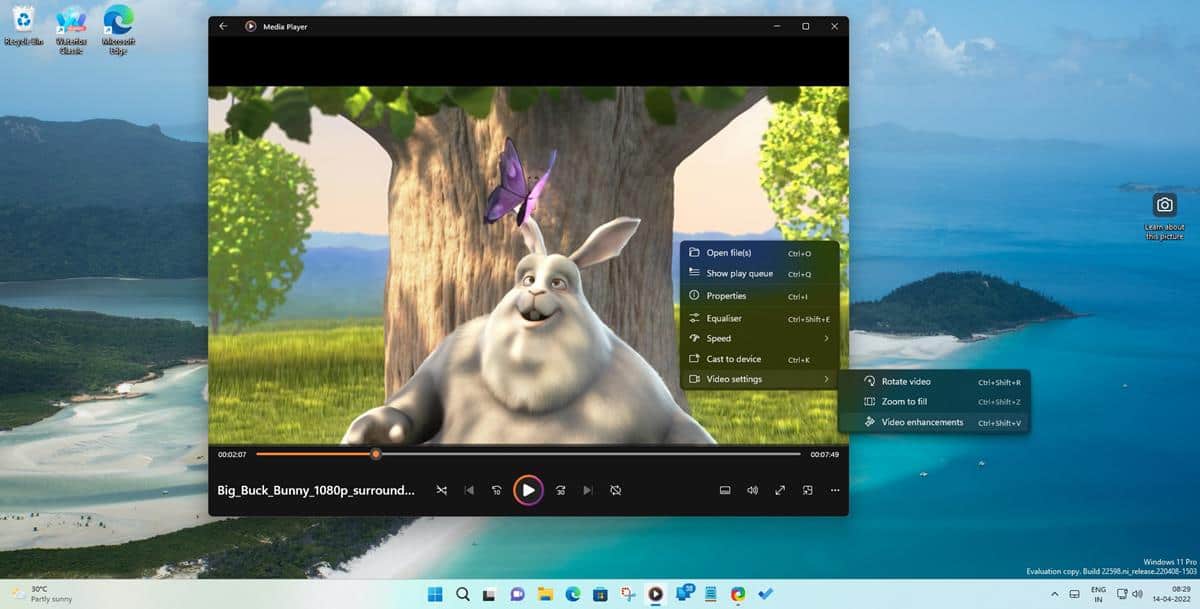Select Zoom to fill option

[x=934, y=402]
